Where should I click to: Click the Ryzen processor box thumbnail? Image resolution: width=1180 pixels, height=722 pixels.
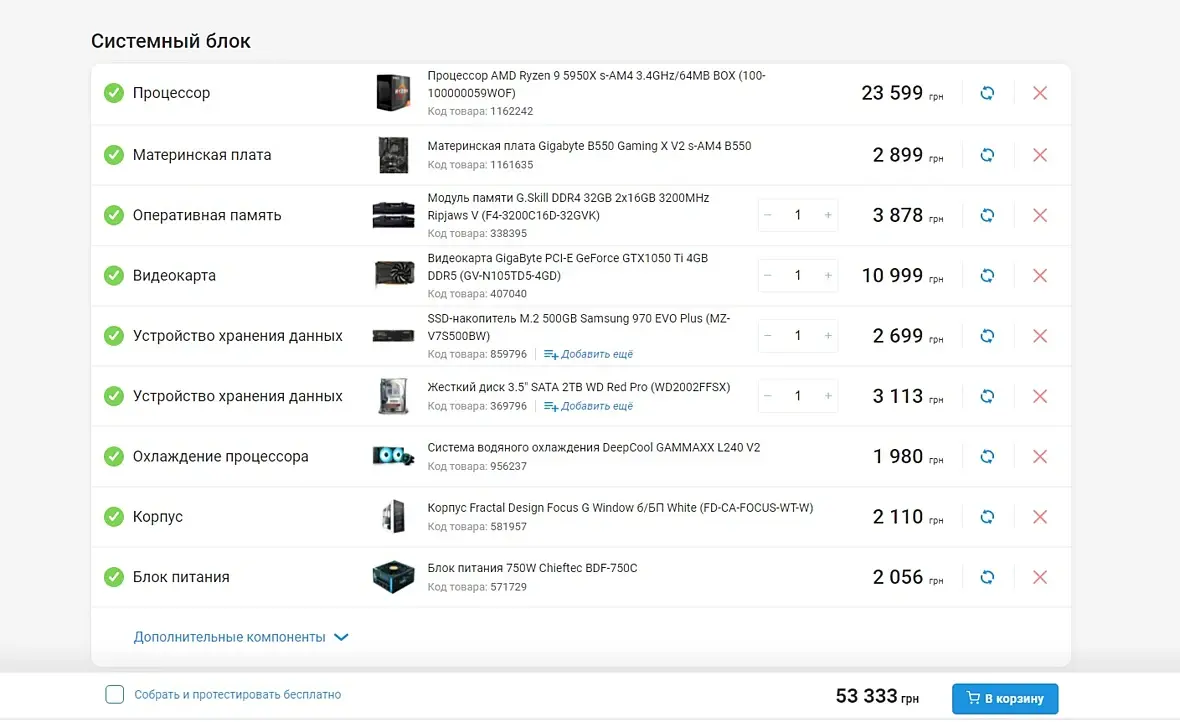394,93
